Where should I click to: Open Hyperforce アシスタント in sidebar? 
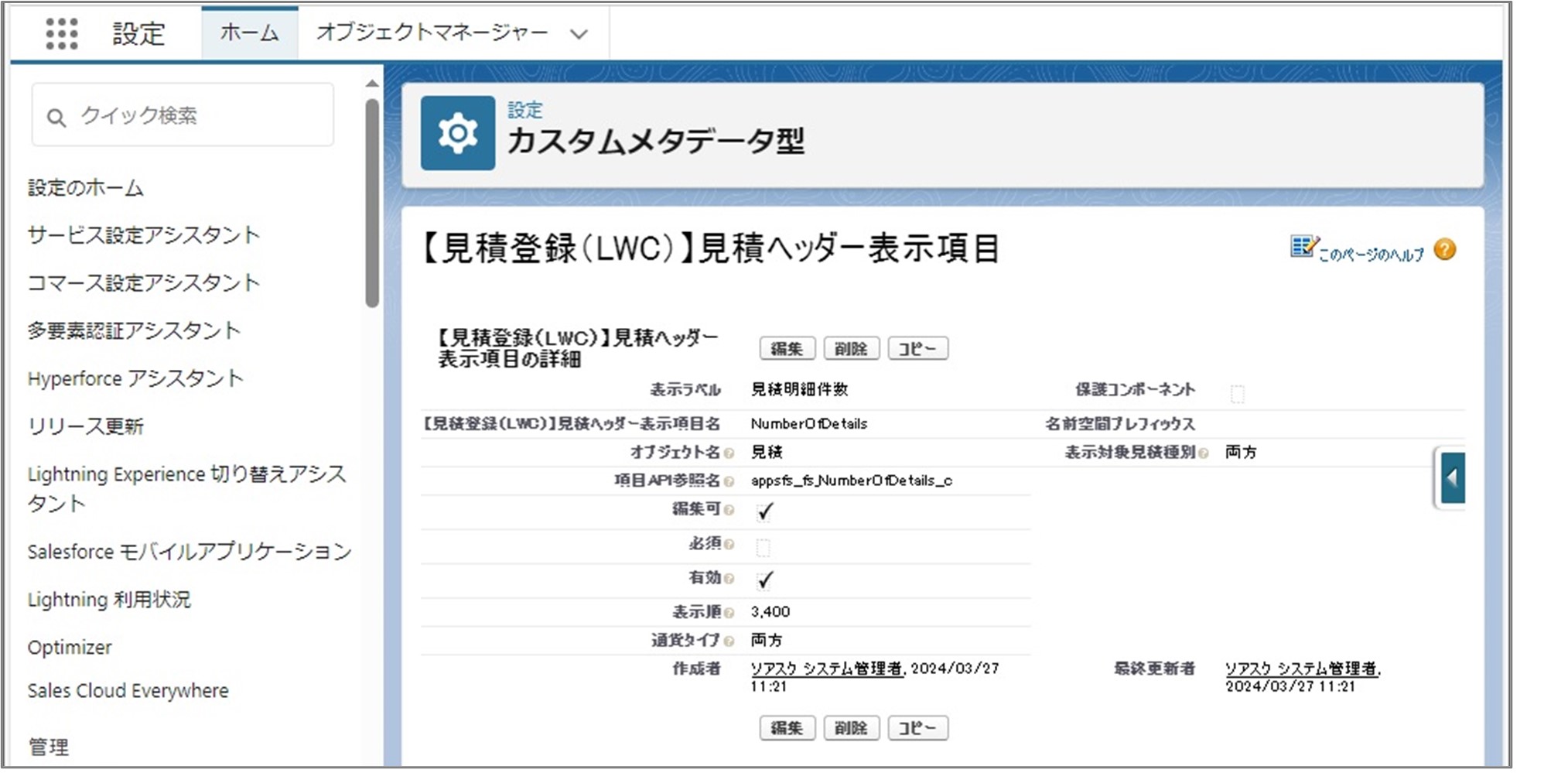tap(135, 378)
